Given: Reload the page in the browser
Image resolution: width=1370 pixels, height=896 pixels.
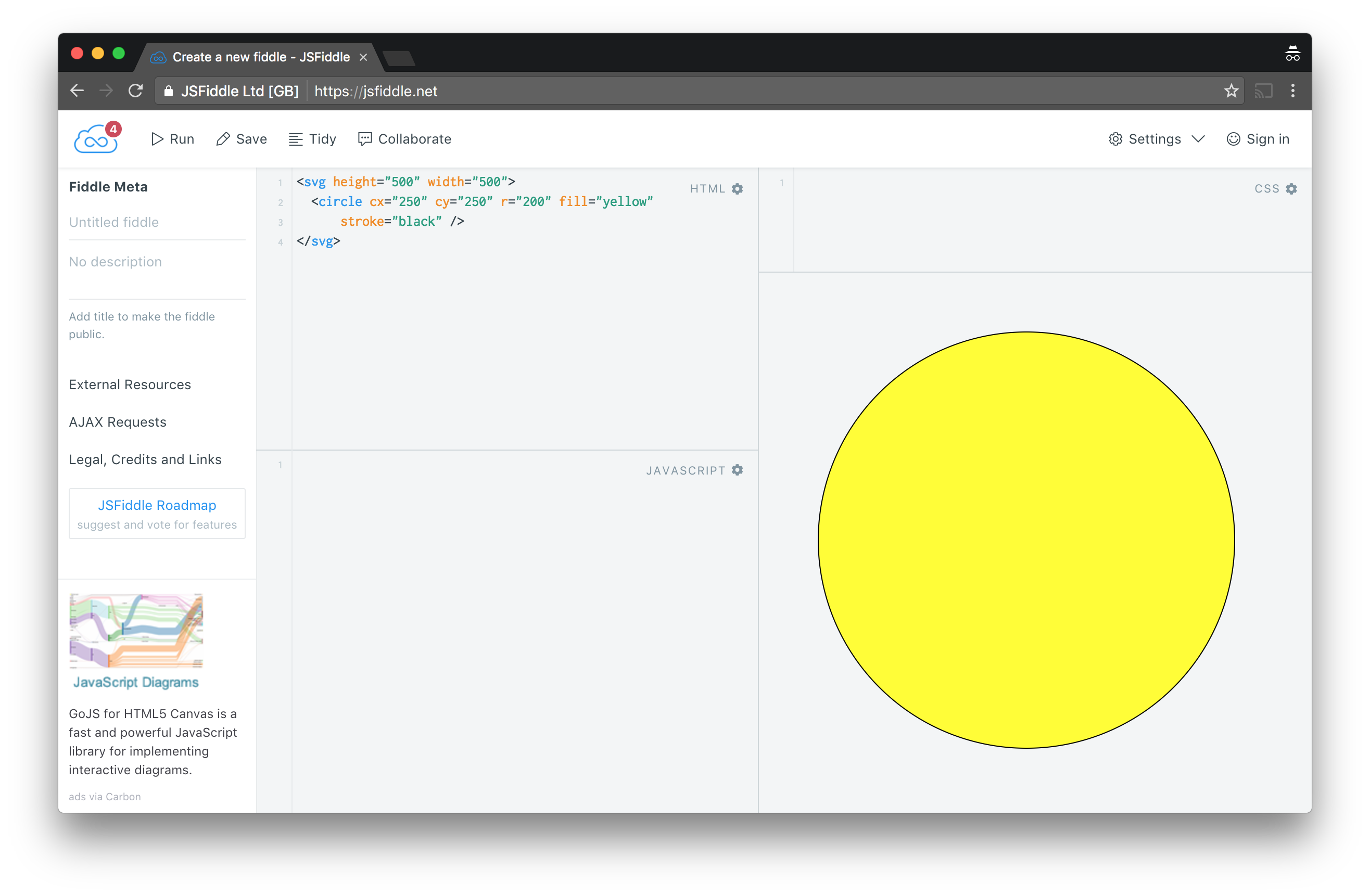Looking at the screenshot, I should click(x=135, y=91).
